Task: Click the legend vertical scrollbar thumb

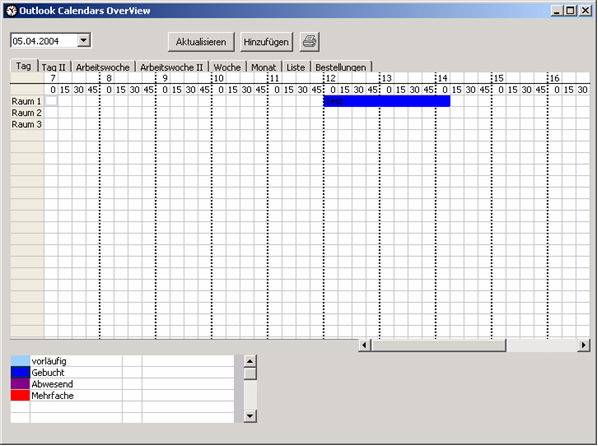Action: [250, 374]
